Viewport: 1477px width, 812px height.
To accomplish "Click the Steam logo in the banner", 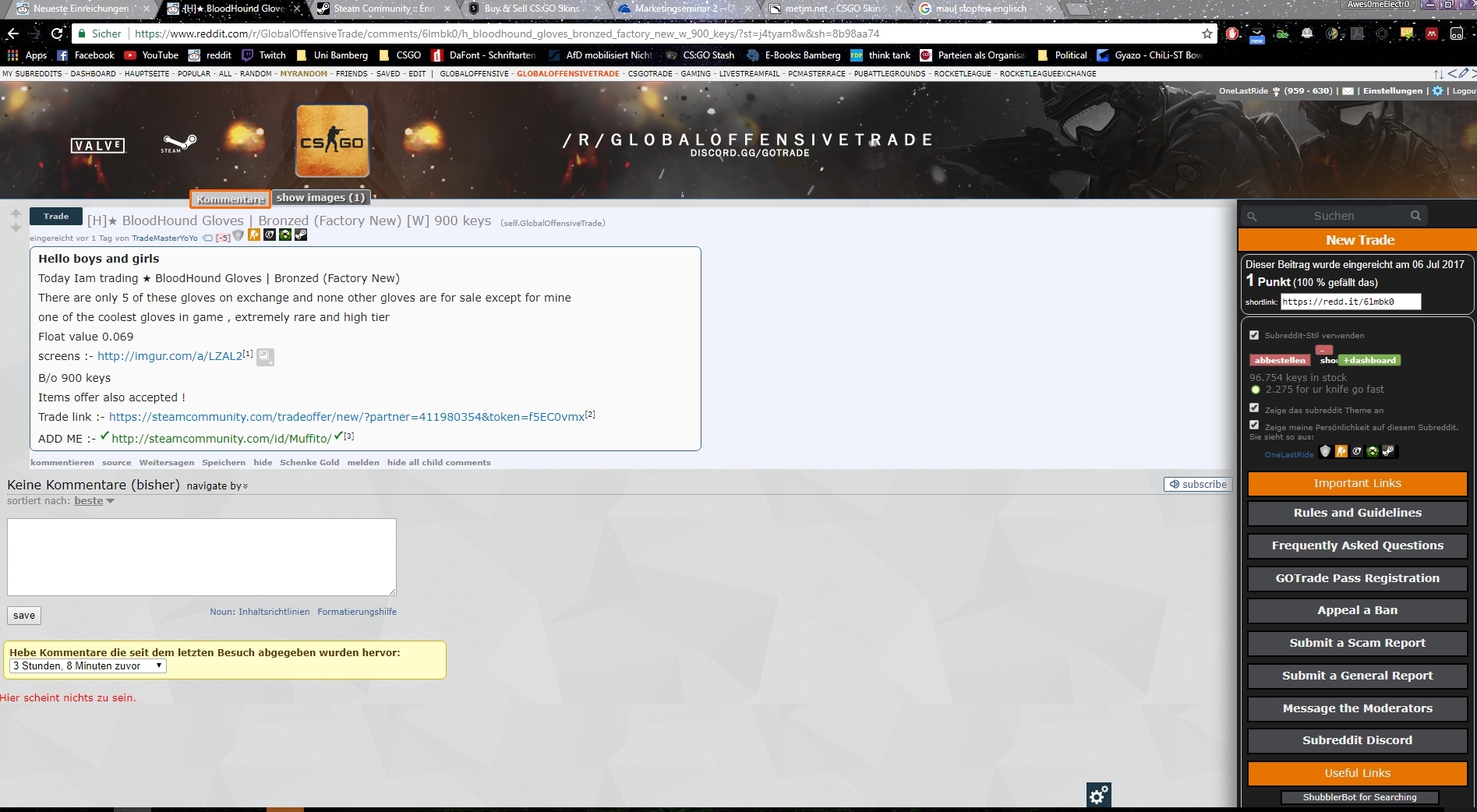I will coord(178,143).
